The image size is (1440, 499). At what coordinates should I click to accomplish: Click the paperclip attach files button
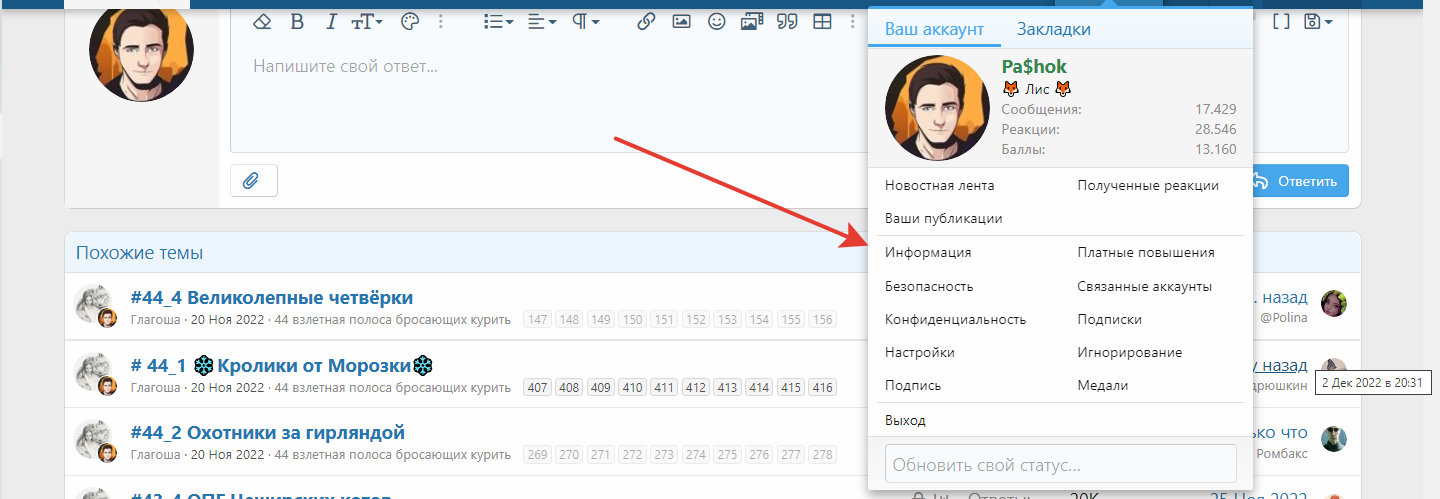254,181
